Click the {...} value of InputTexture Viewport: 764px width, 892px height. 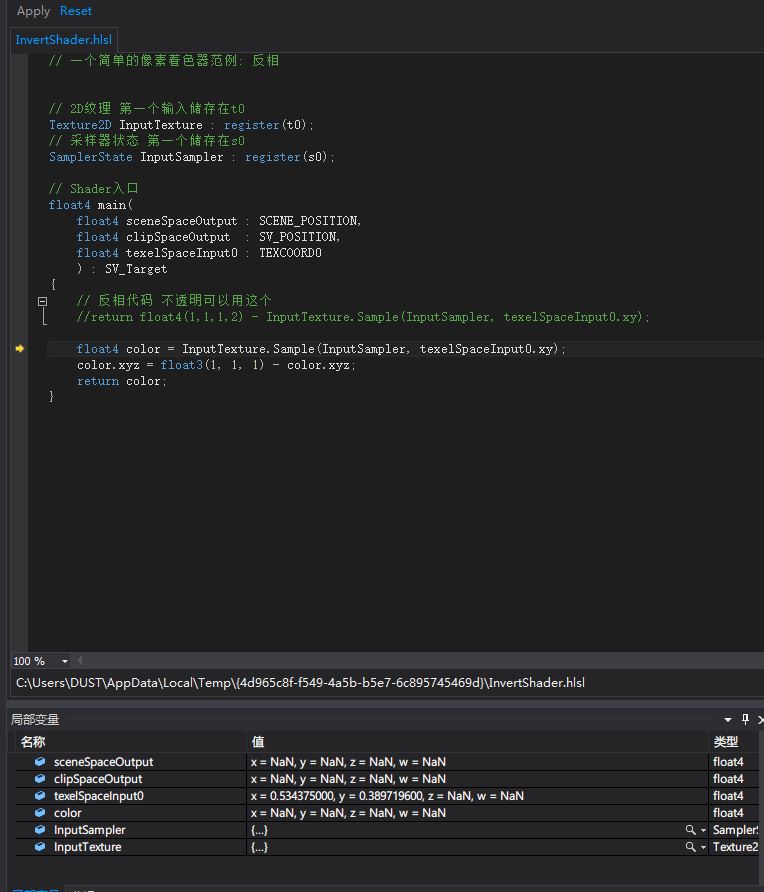point(259,847)
